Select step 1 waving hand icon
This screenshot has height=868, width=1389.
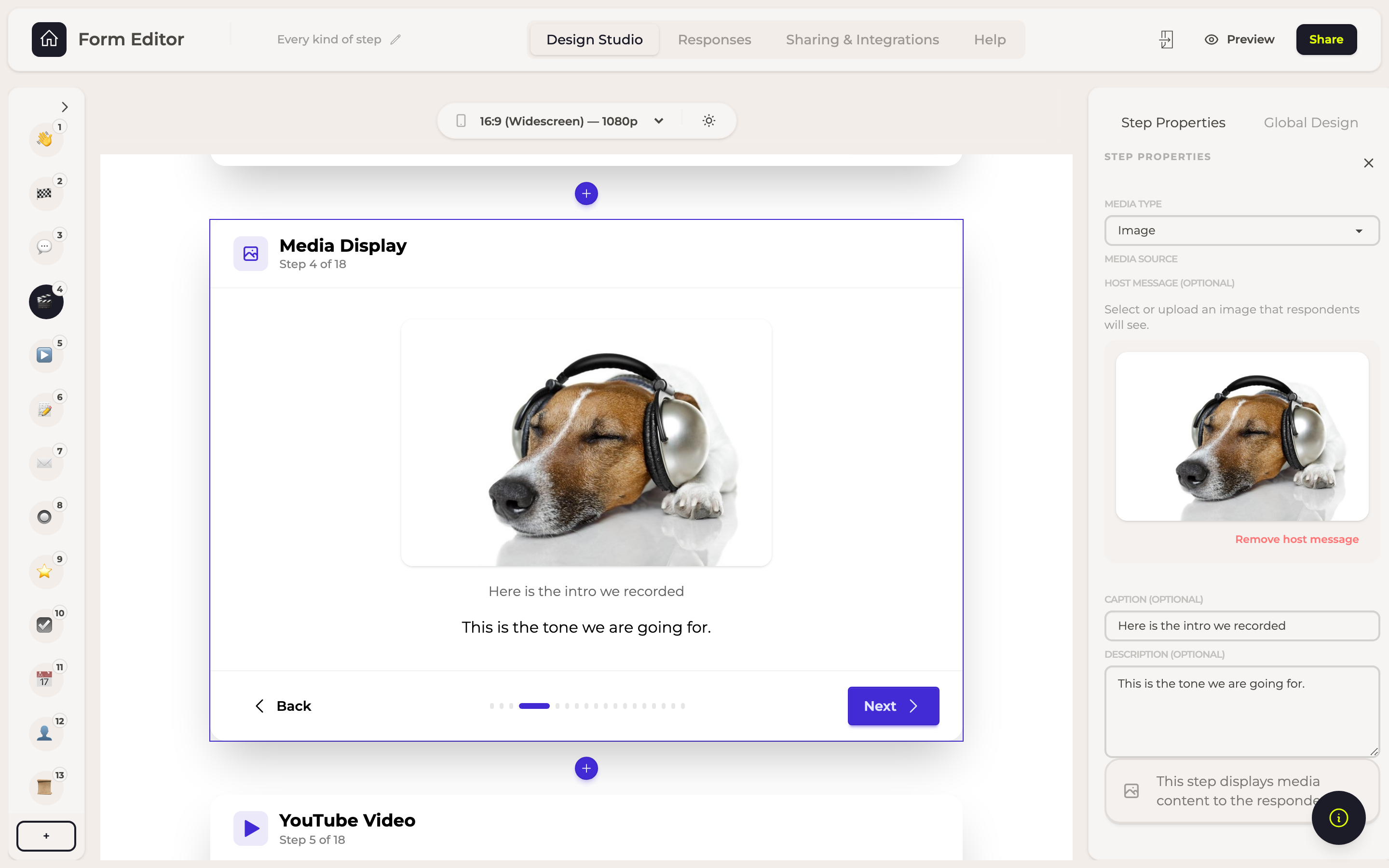point(45,139)
